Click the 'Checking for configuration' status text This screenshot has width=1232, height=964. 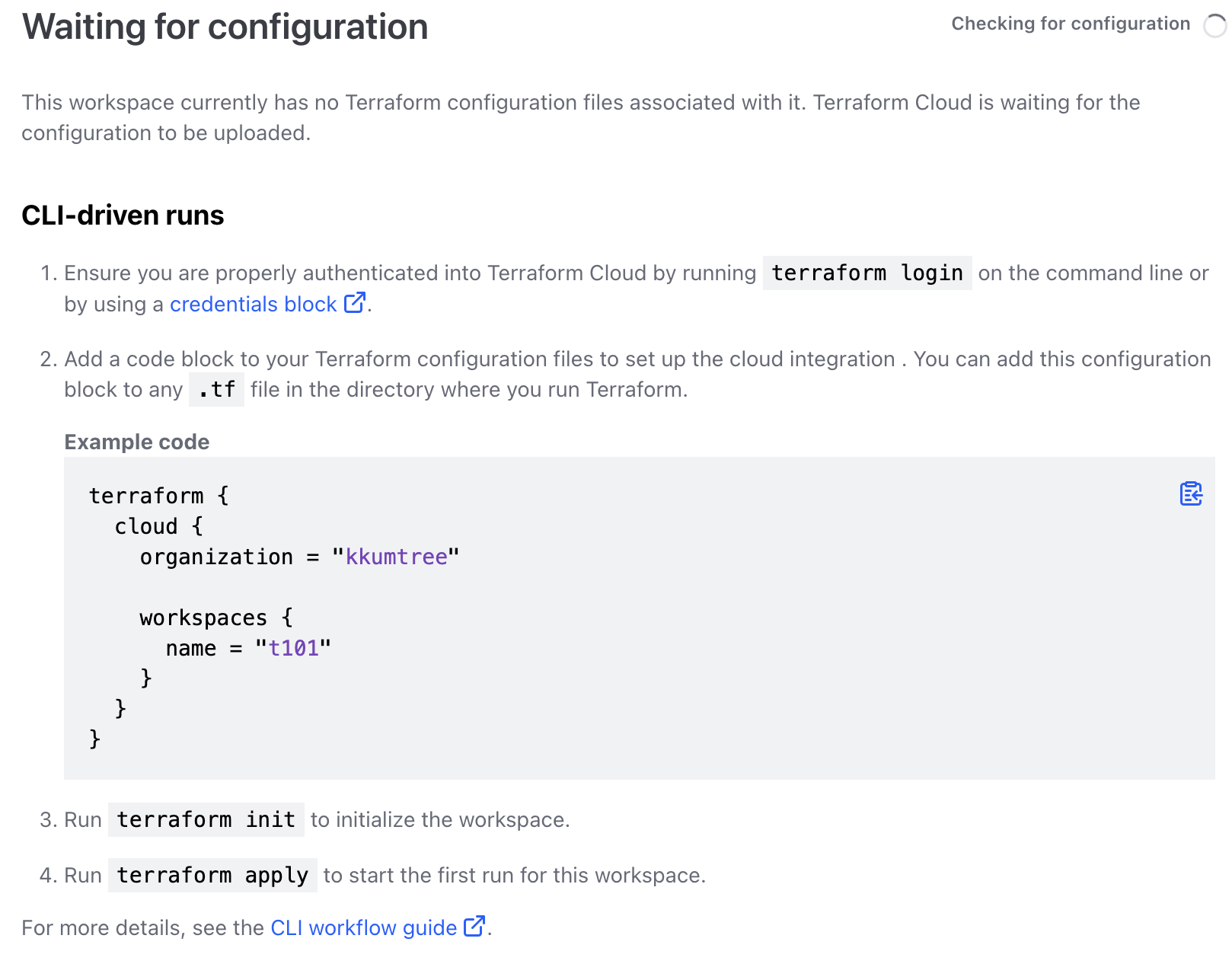(1071, 24)
